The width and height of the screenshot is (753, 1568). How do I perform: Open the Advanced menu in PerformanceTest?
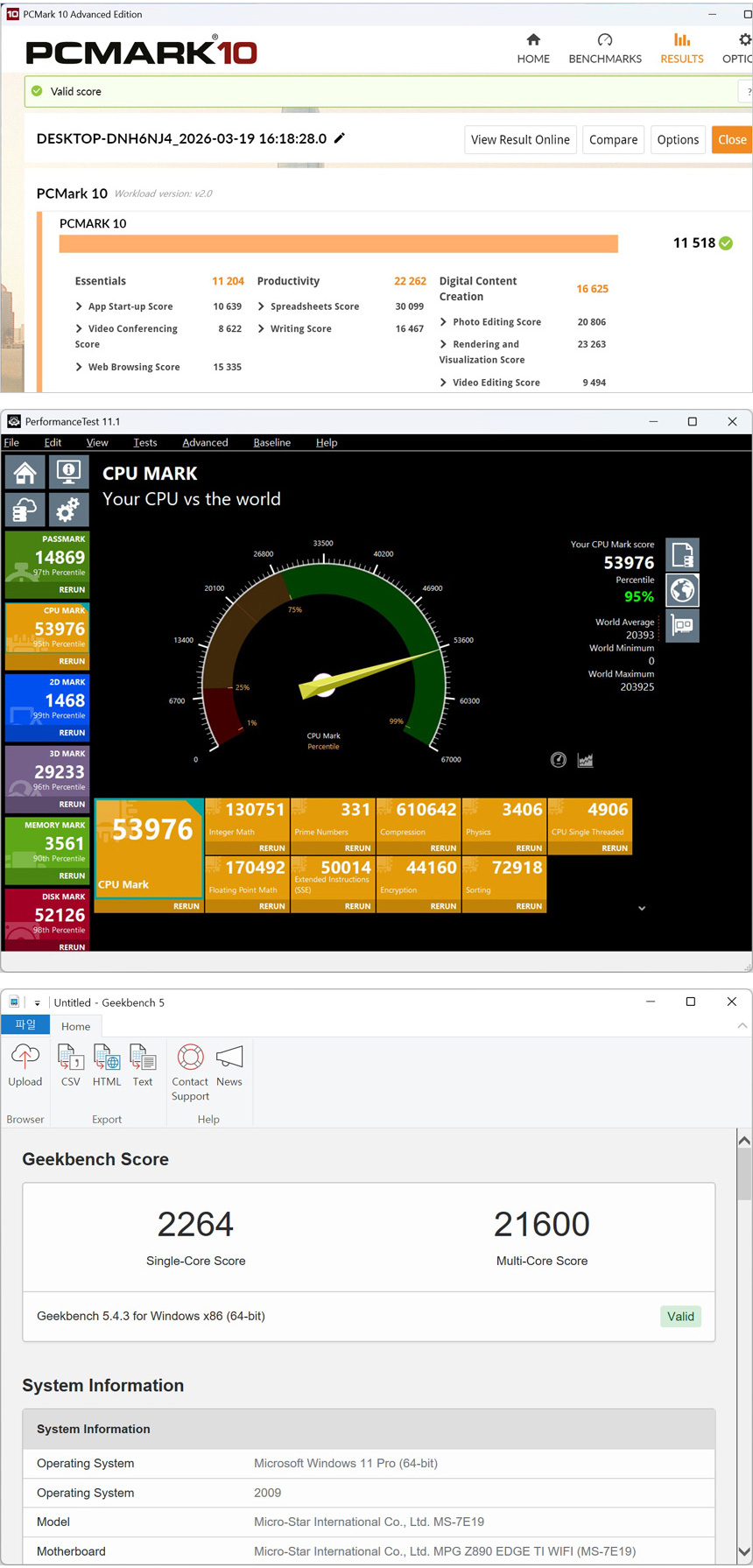[x=205, y=443]
